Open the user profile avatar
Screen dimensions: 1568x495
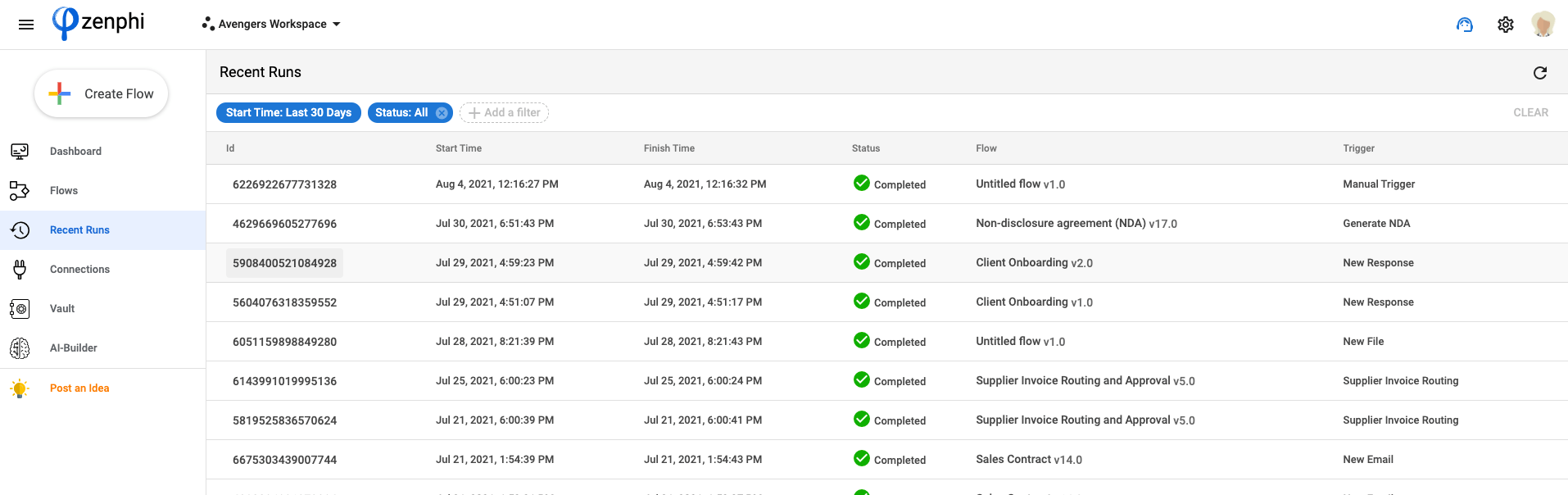[x=1543, y=25]
